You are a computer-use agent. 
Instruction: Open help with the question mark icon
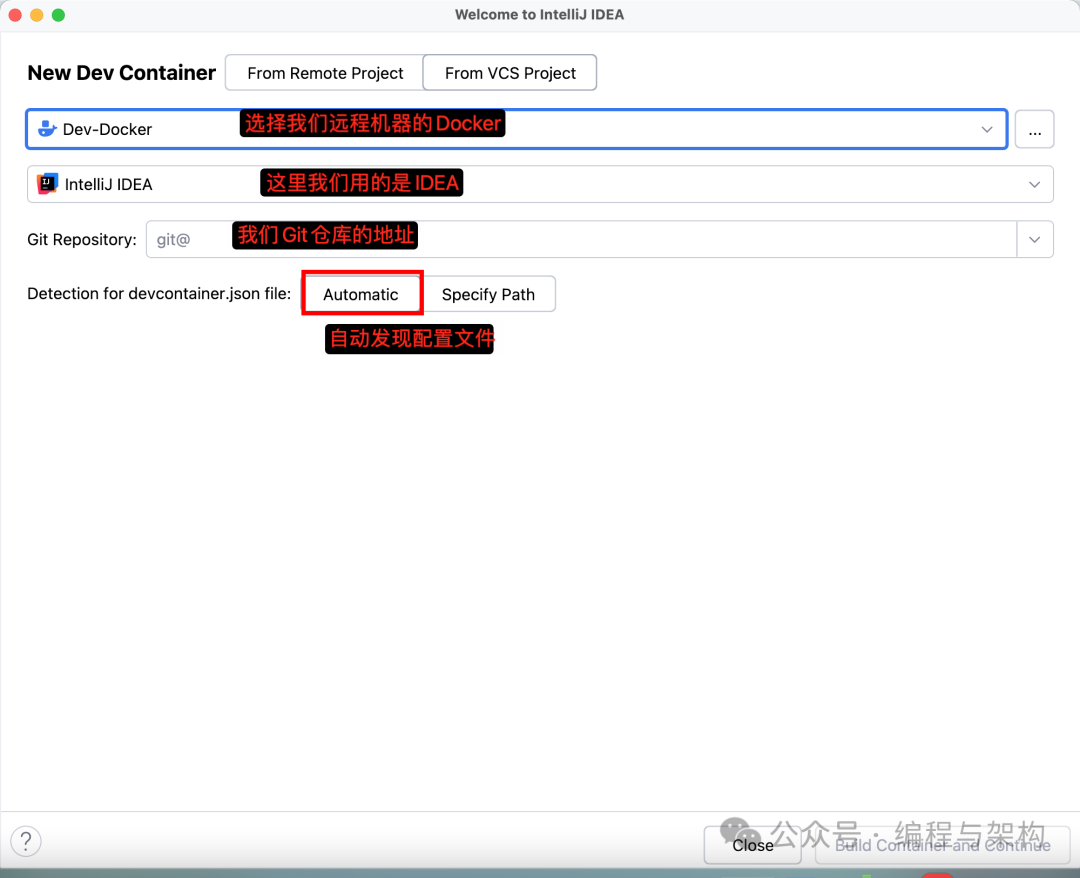[26, 841]
